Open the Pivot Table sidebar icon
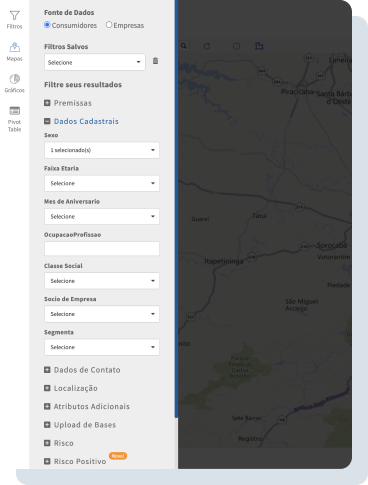This screenshot has width=368, height=485. [14, 119]
